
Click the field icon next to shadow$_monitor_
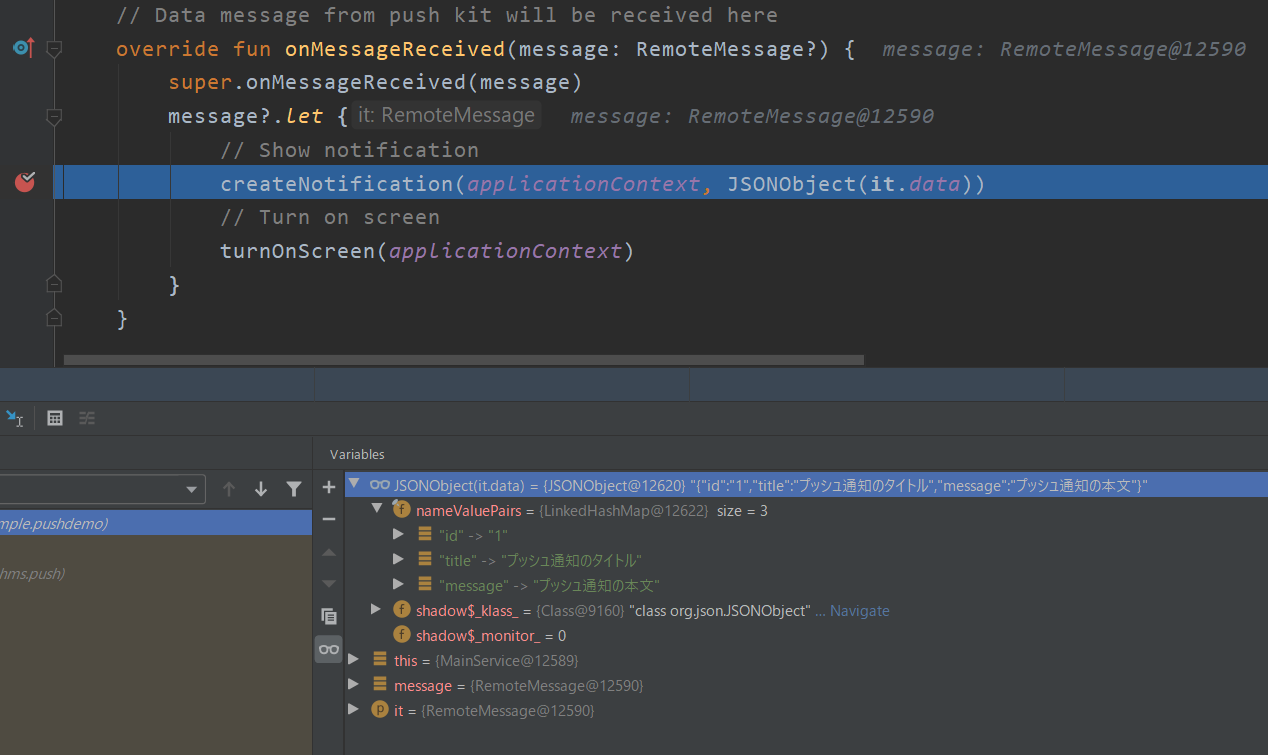[x=402, y=635]
